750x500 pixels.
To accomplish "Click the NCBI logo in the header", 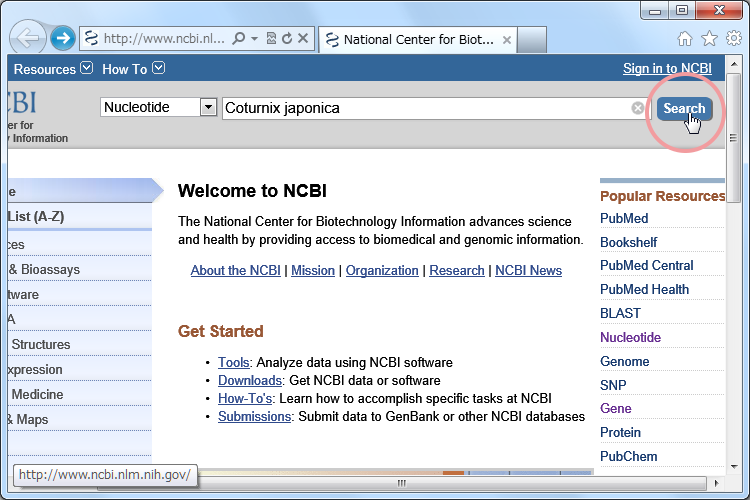I will pos(22,102).
